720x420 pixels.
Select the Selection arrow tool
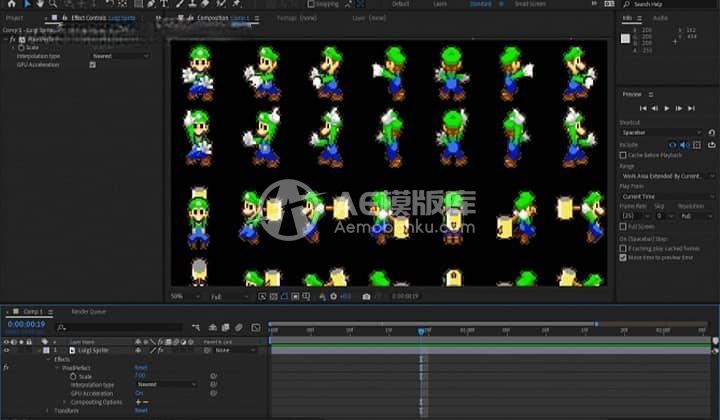tap(26, 4)
